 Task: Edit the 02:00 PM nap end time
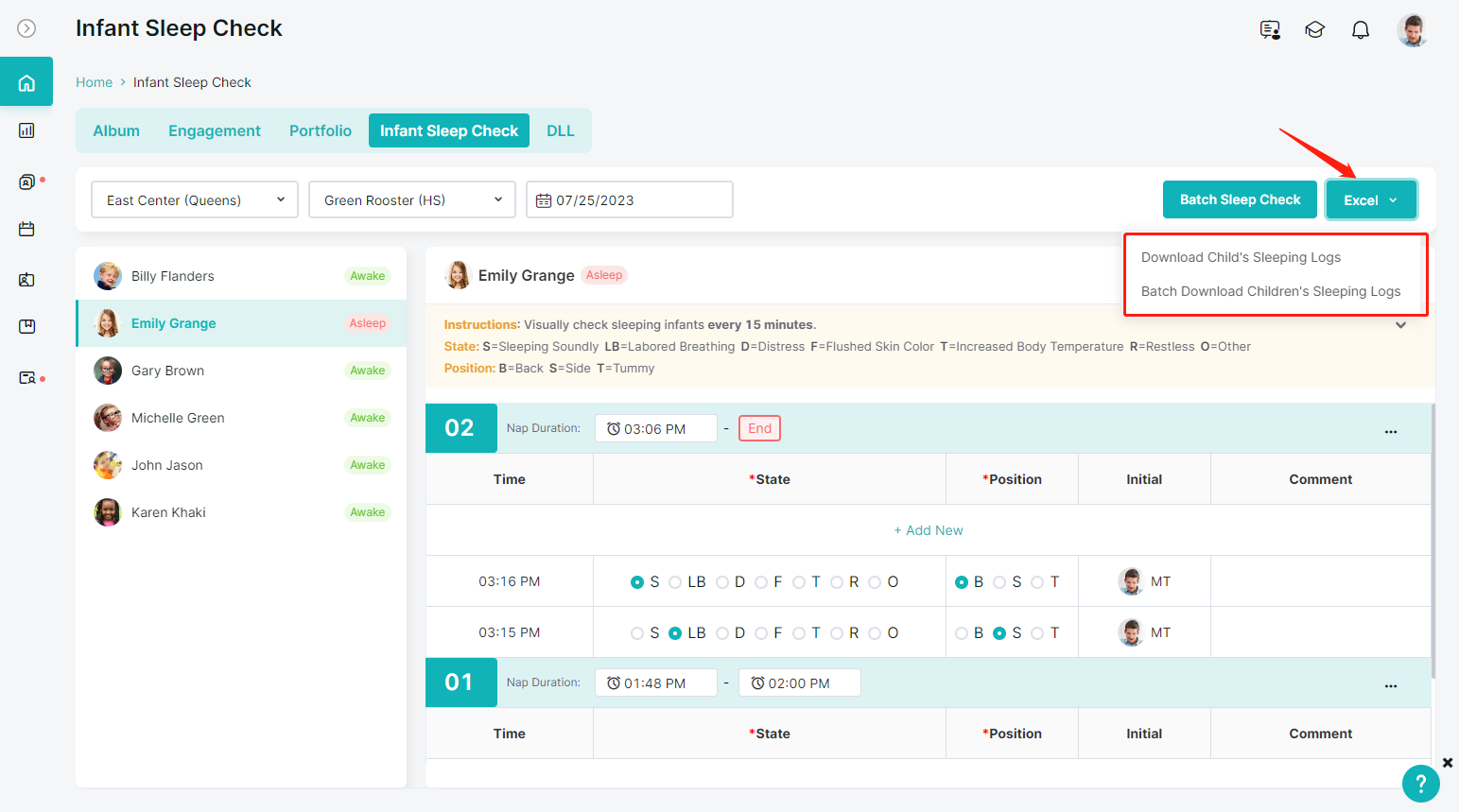(x=800, y=682)
